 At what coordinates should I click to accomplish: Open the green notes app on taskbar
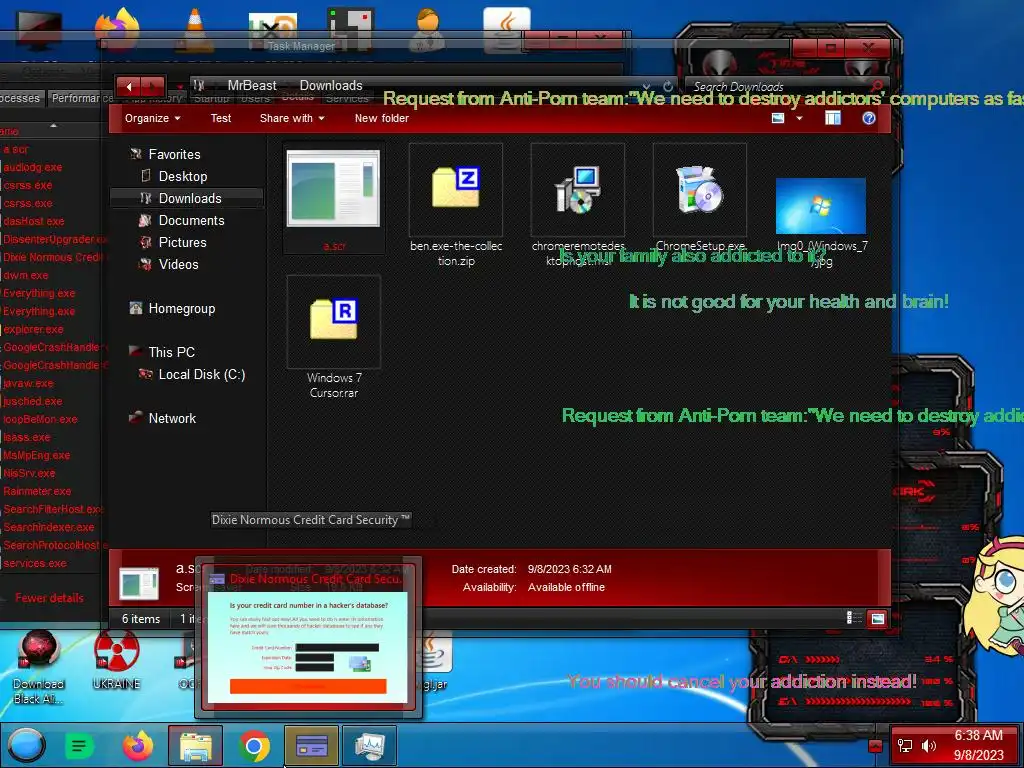[x=78, y=746]
